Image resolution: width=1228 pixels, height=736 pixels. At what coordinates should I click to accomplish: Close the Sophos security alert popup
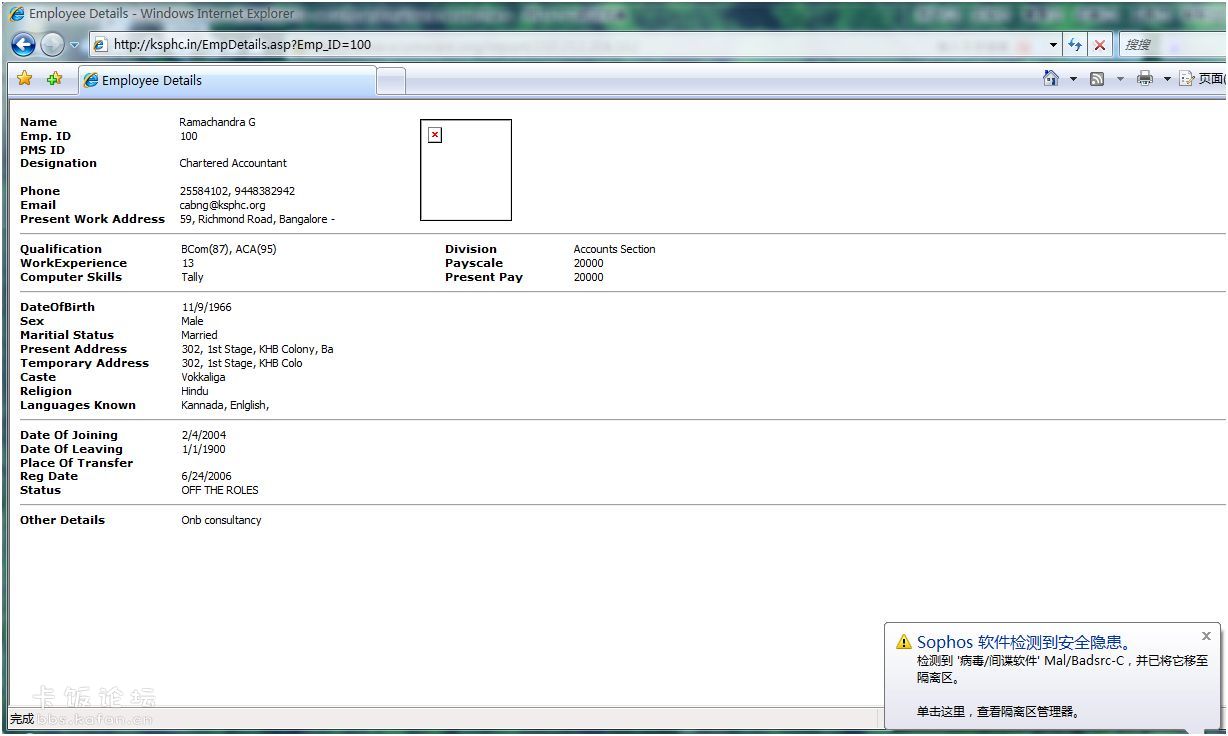pos(1206,636)
